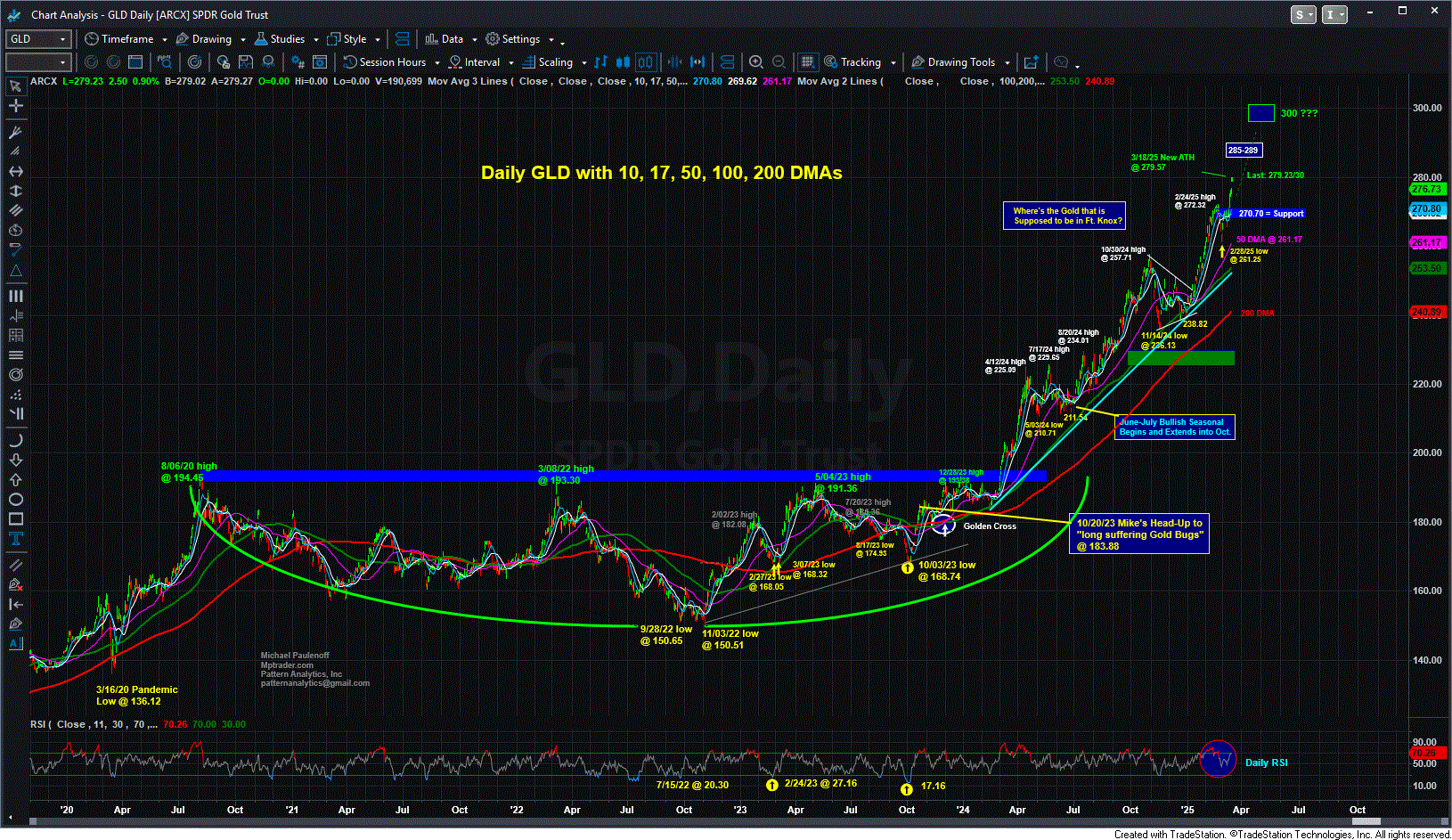Open the Interval menu
This screenshot has width=1452, height=840.
475,62
